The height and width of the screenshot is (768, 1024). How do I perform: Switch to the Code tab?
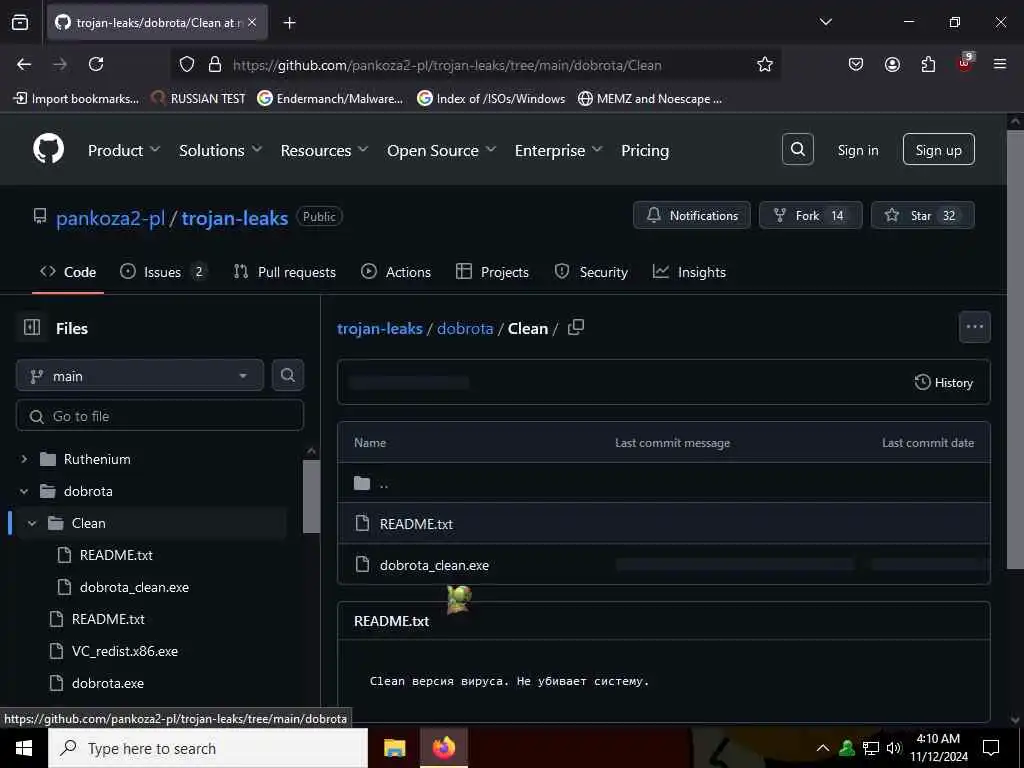[x=68, y=272]
